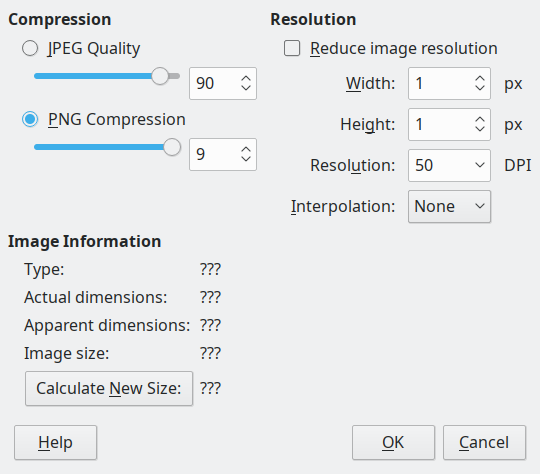Increase Height value with up arrow
Screen dimensions: 540x474
pyautogui.click(x=480, y=120)
